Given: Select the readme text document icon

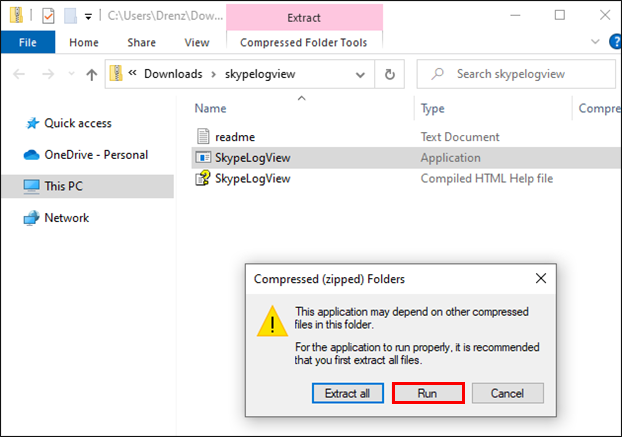Looking at the screenshot, I should (203, 137).
